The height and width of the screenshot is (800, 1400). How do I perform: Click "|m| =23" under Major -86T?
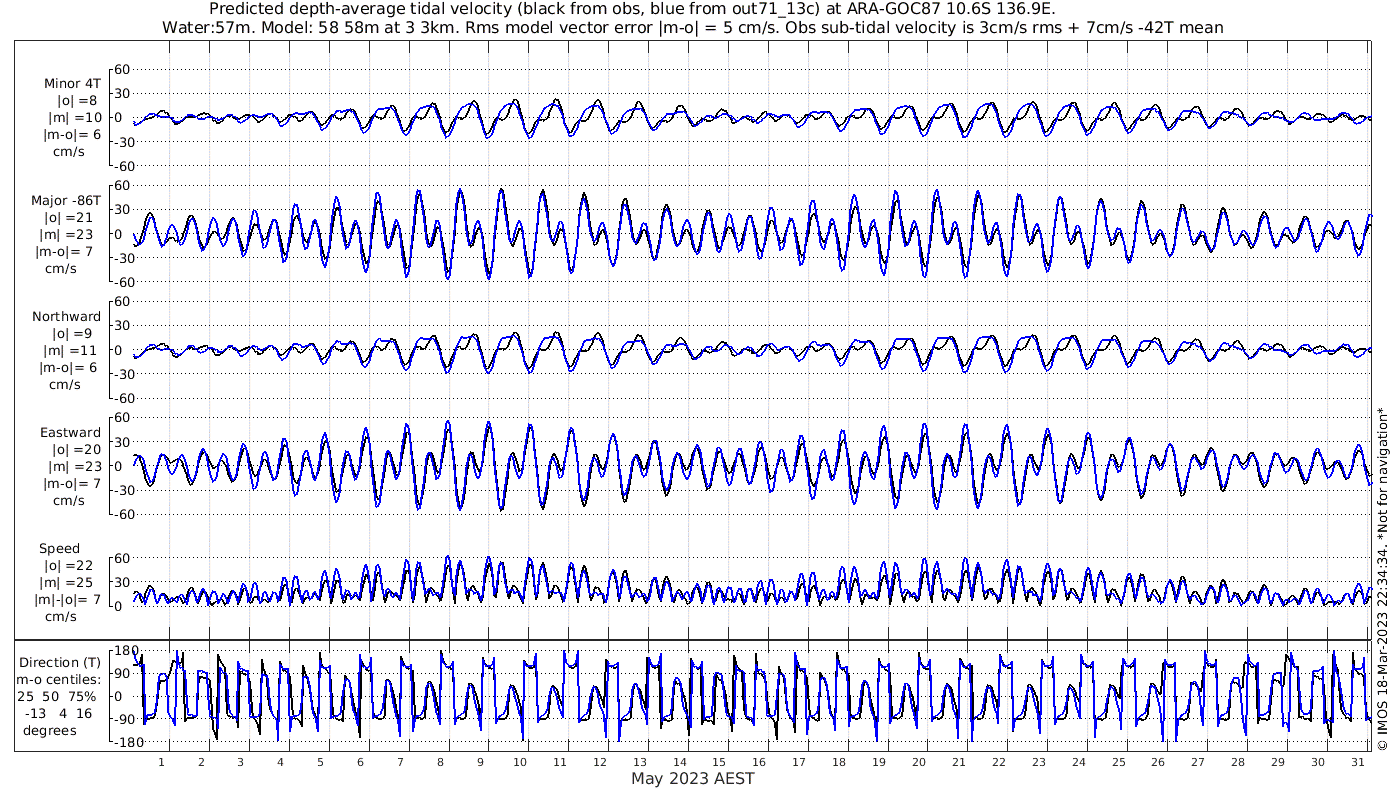(74, 234)
